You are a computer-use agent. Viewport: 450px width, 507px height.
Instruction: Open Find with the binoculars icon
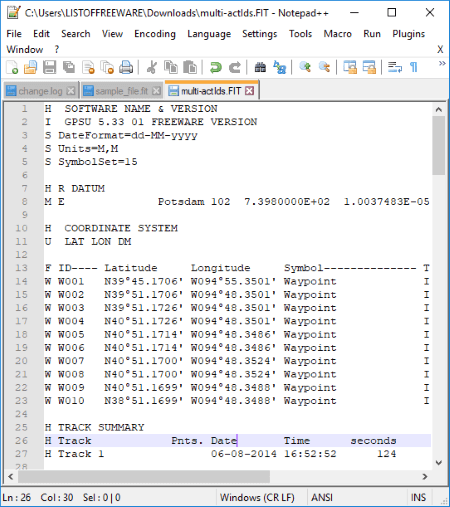[260, 67]
